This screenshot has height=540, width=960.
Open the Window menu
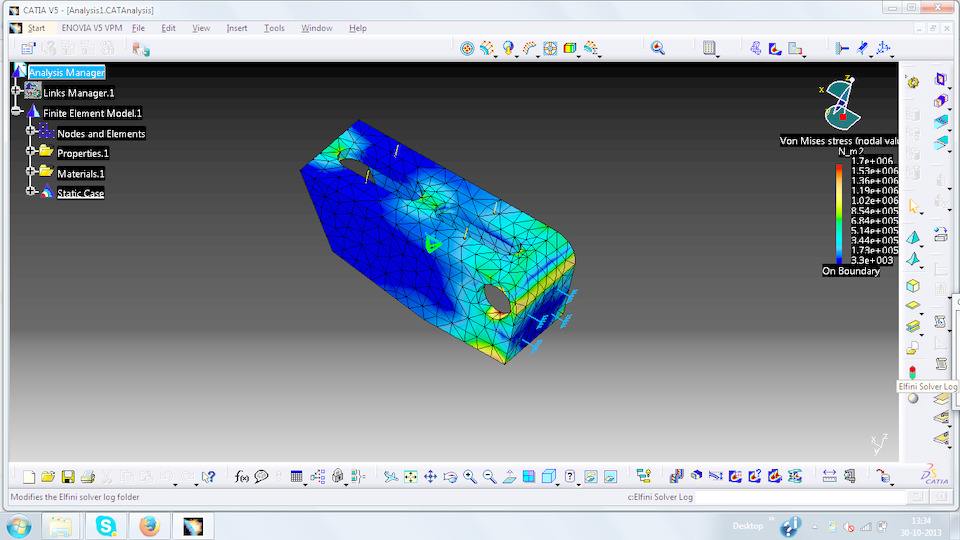[317, 28]
